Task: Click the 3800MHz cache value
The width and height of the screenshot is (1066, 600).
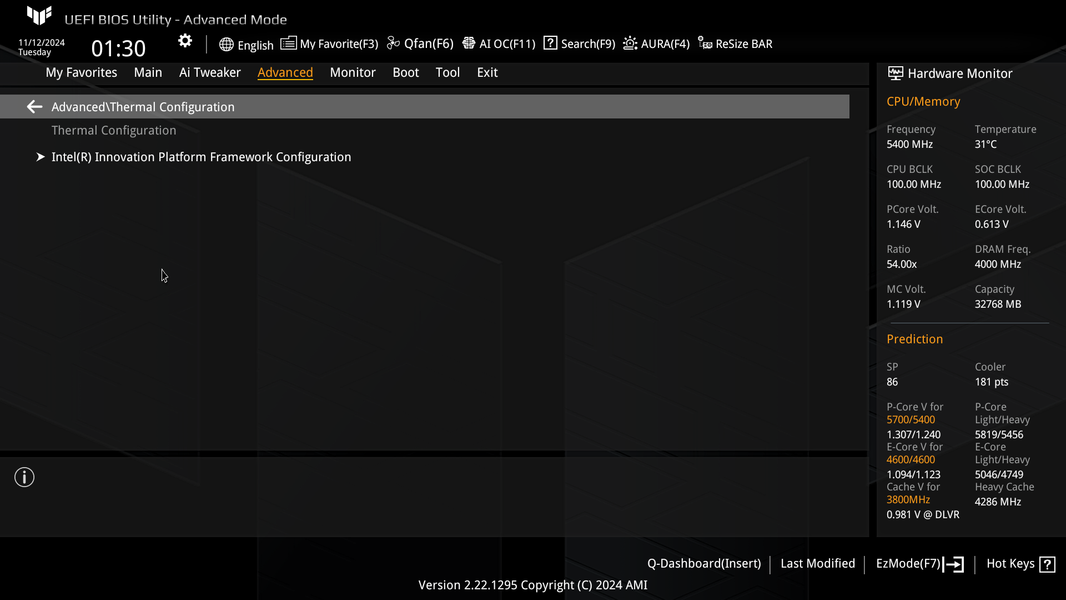Action: click(908, 500)
